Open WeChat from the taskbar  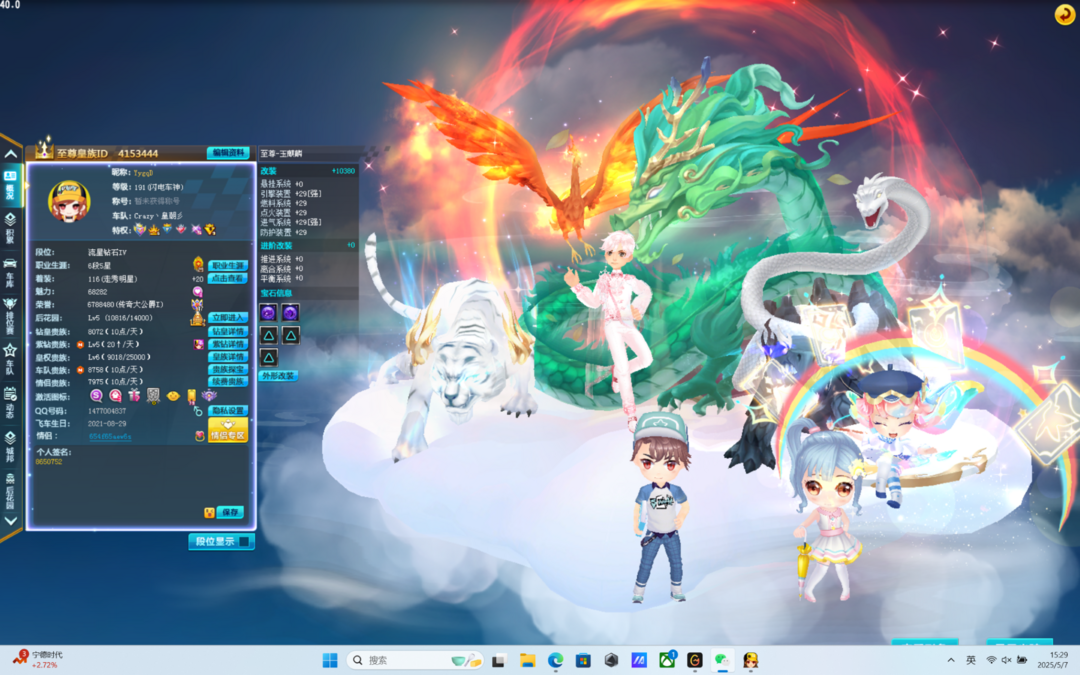coord(722,660)
